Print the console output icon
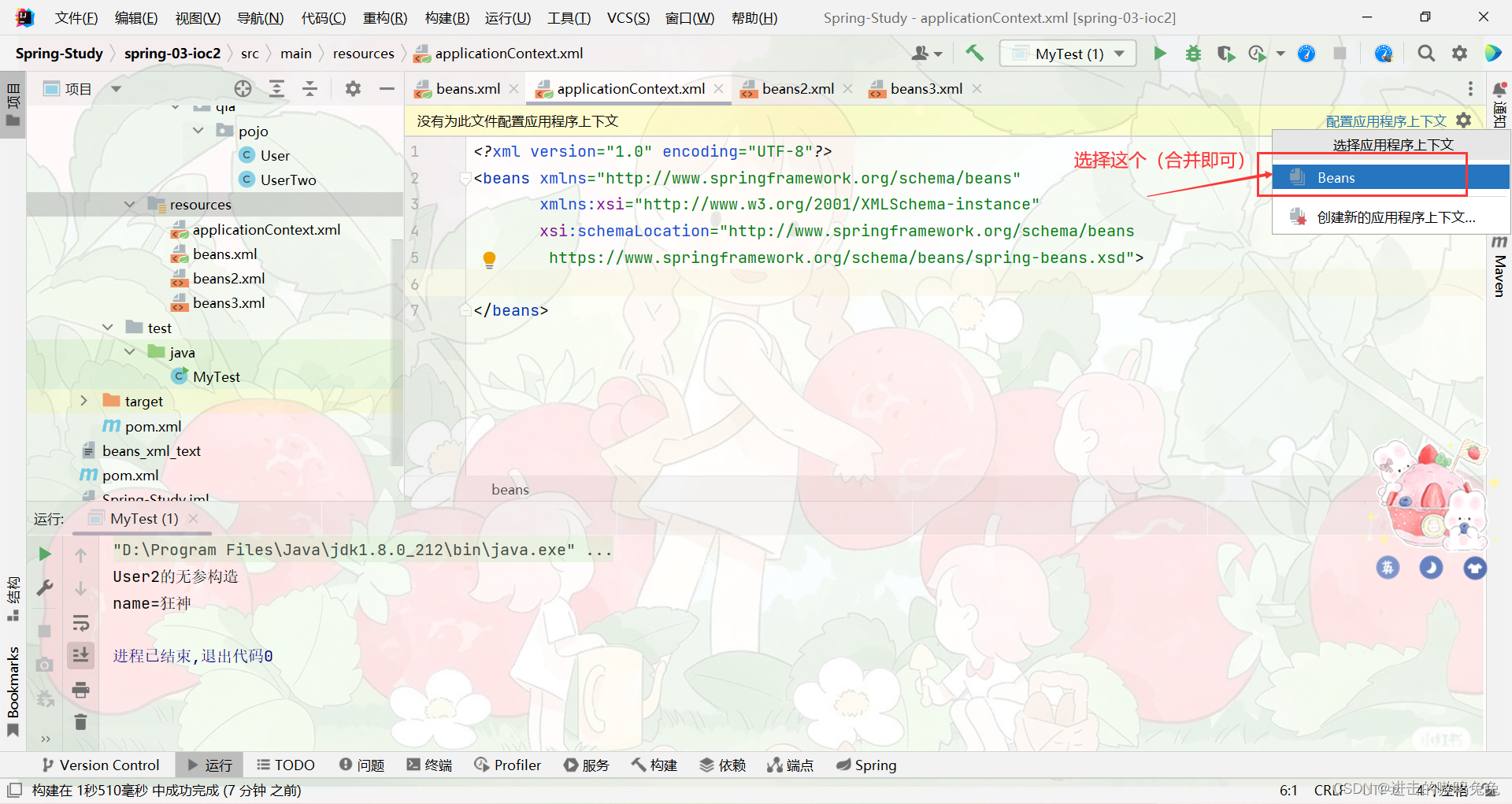This screenshot has height=804, width=1512. click(80, 691)
